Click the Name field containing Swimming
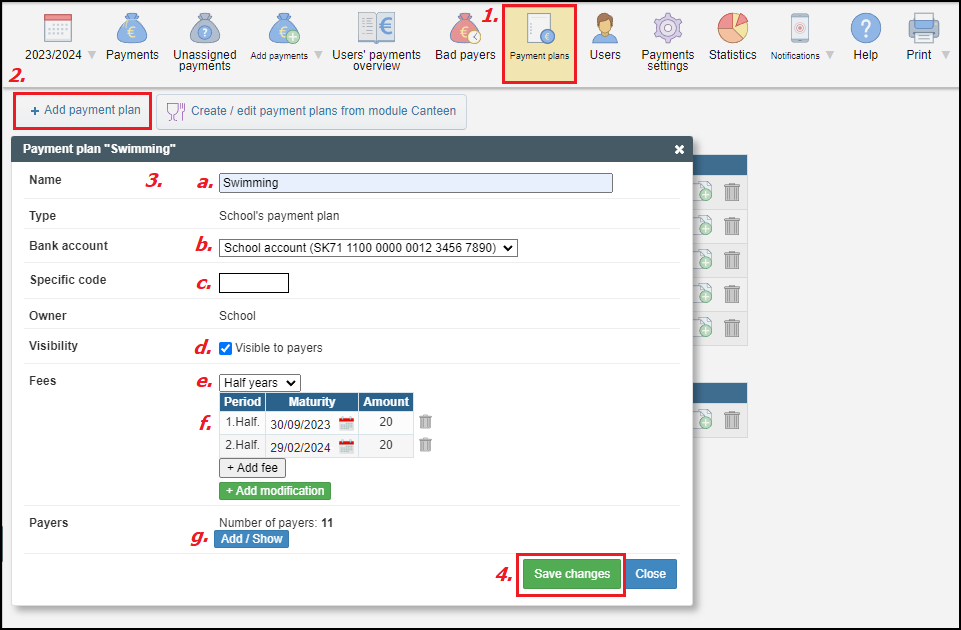Image resolution: width=961 pixels, height=630 pixels. click(415, 183)
